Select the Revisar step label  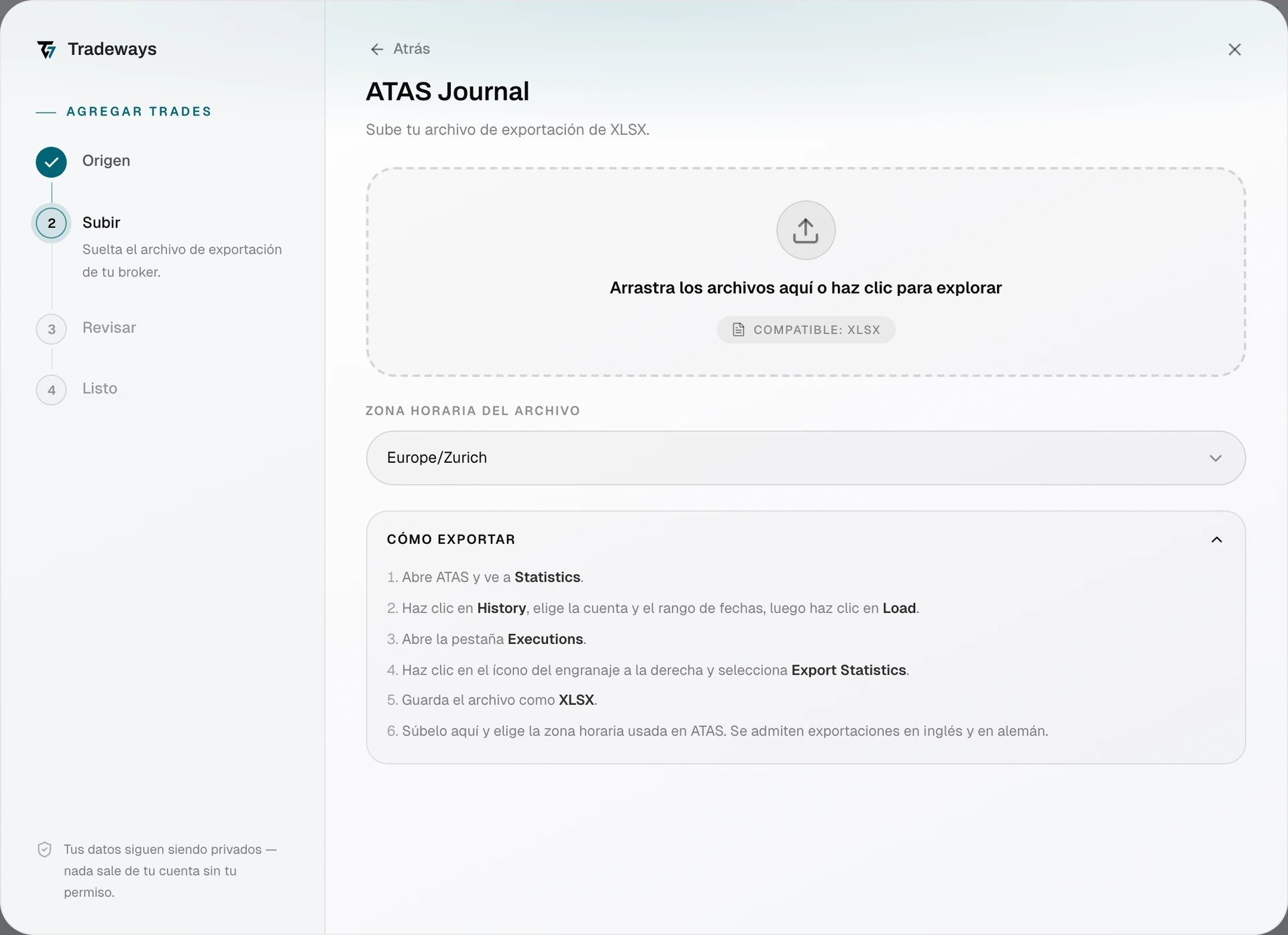pyautogui.click(x=109, y=328)
